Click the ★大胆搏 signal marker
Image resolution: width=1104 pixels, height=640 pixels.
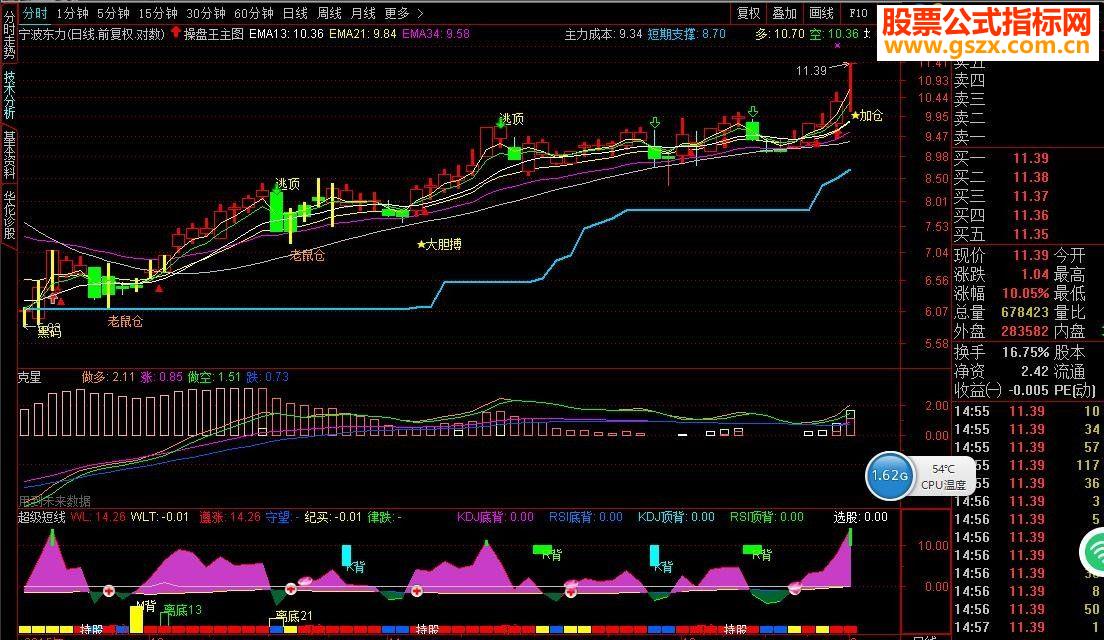[439, 244]
